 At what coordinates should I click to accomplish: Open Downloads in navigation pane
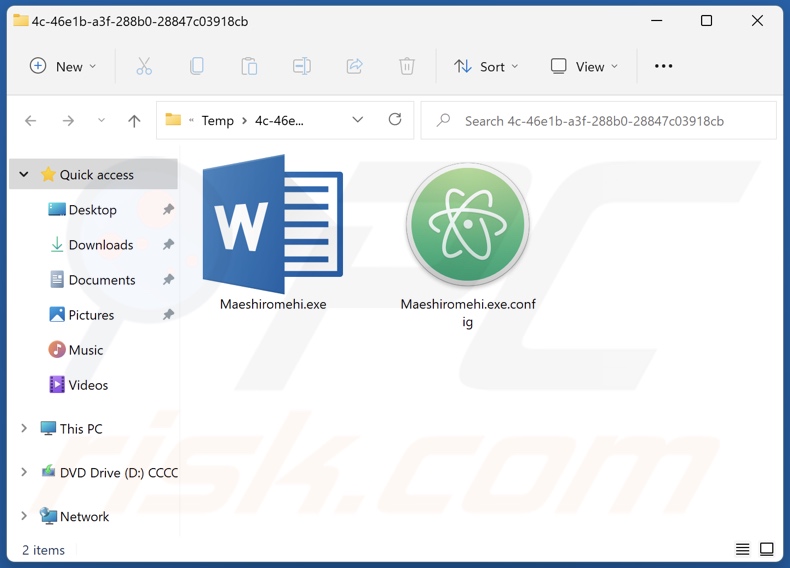coord(101,245)
